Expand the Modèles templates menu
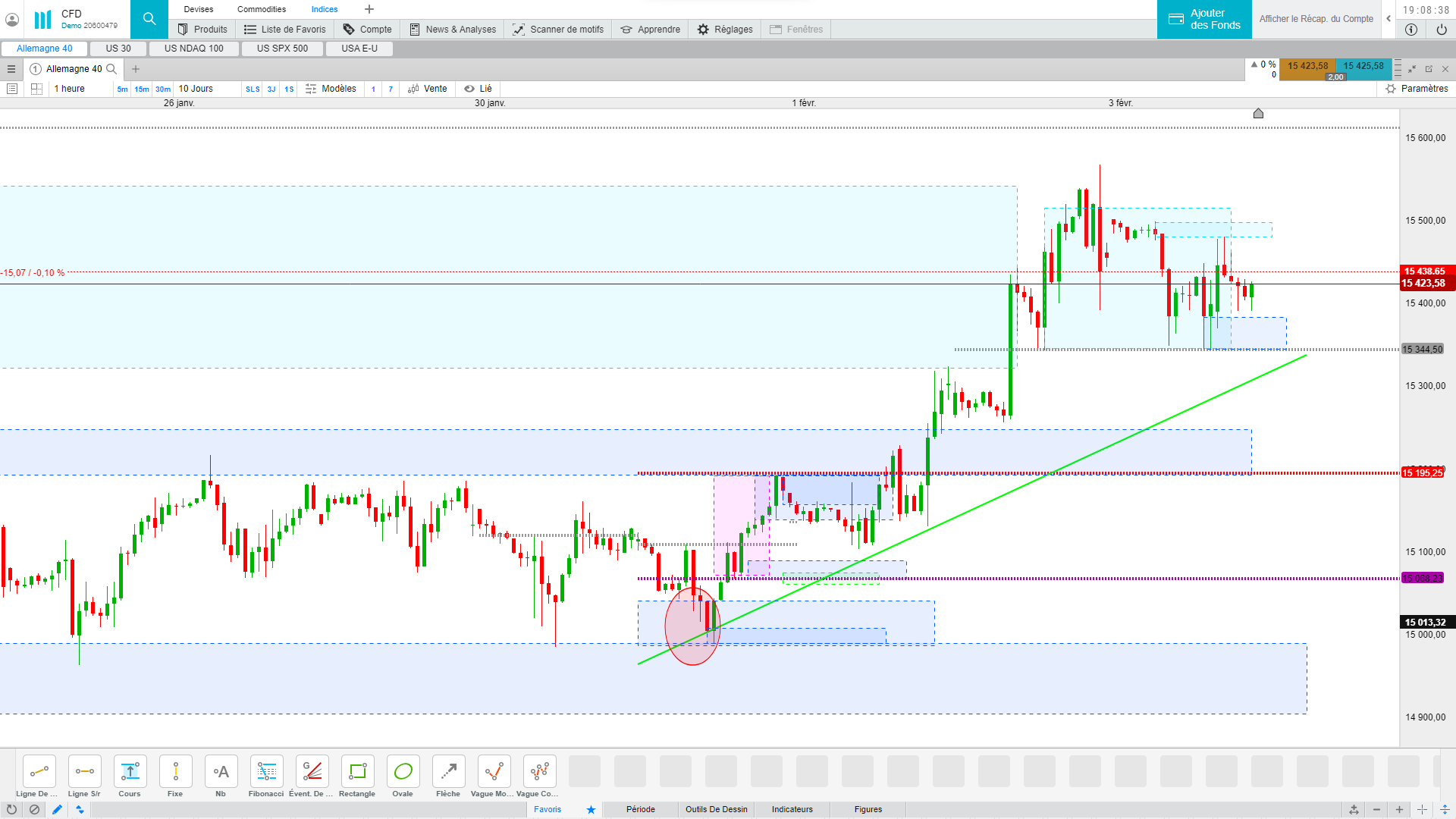Screen dimensions: 1456x819 331,89
